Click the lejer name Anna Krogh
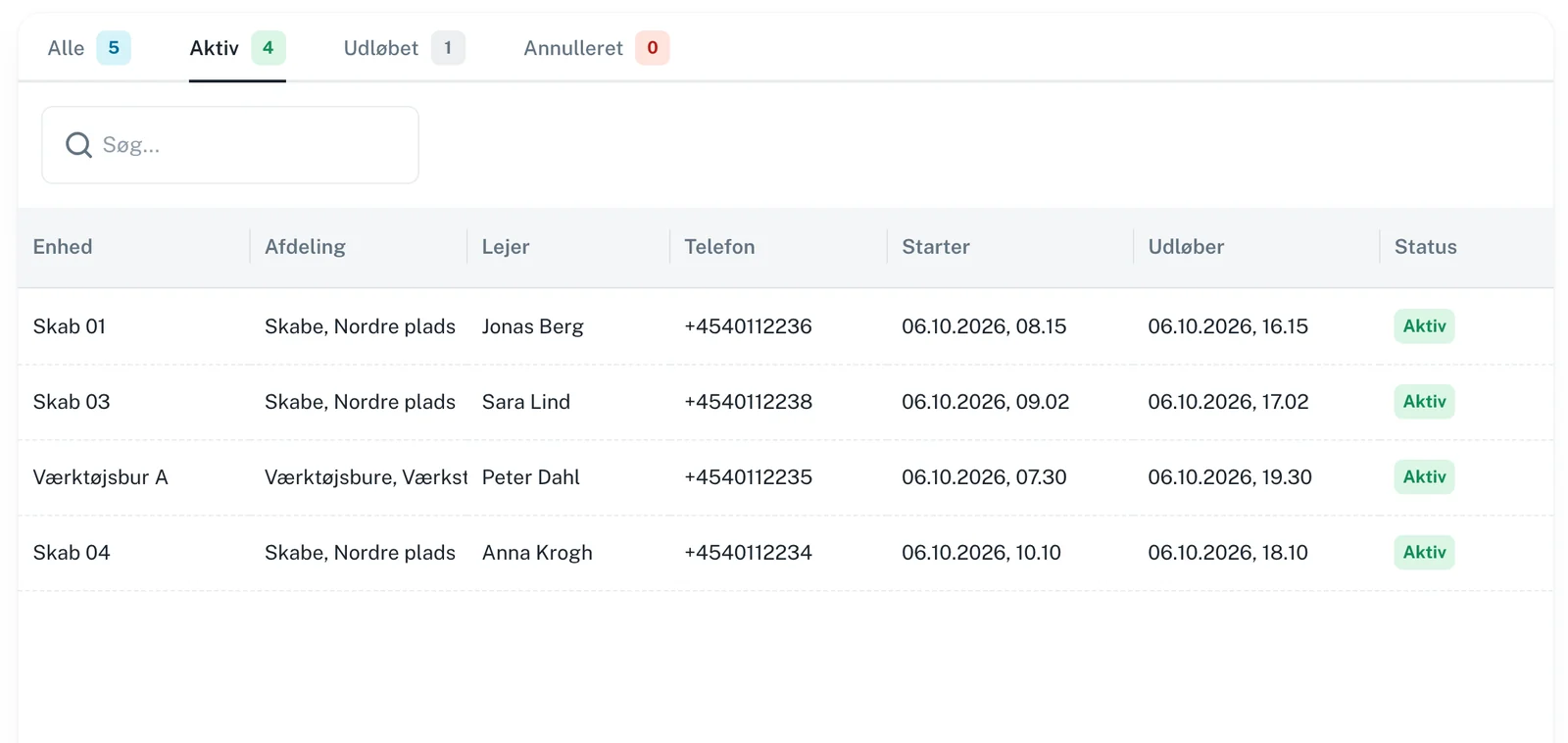The width and height of the screenshot is (1568, 743). click(537, 553)
